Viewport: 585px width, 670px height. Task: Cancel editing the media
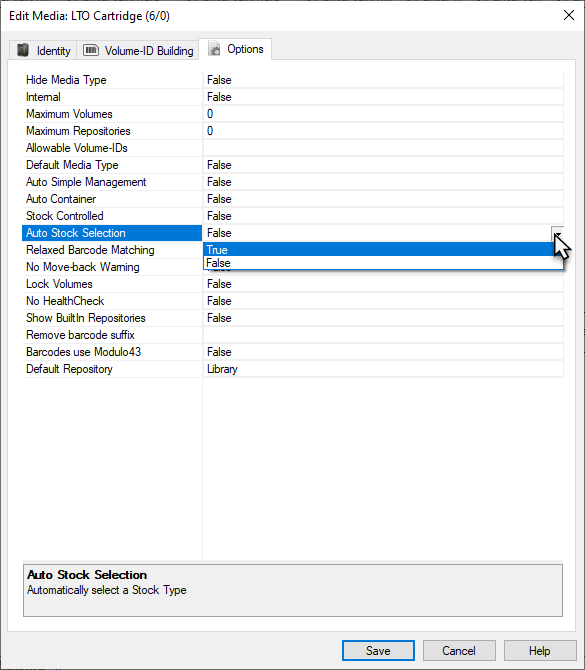click(x=459, y=650)
